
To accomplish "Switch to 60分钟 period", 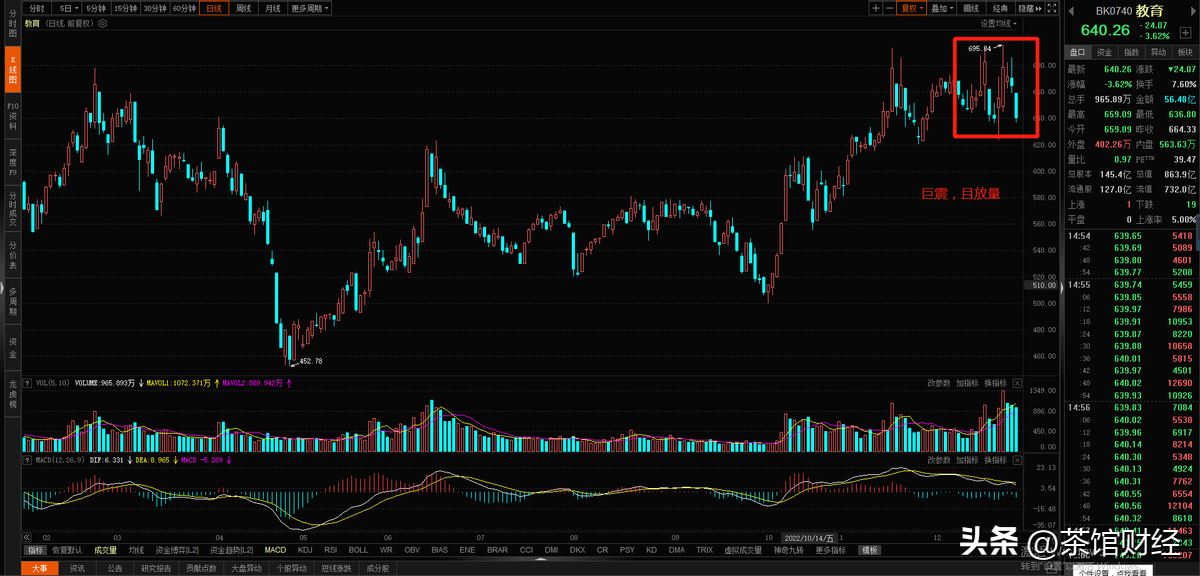I will (x=184, y=8).
